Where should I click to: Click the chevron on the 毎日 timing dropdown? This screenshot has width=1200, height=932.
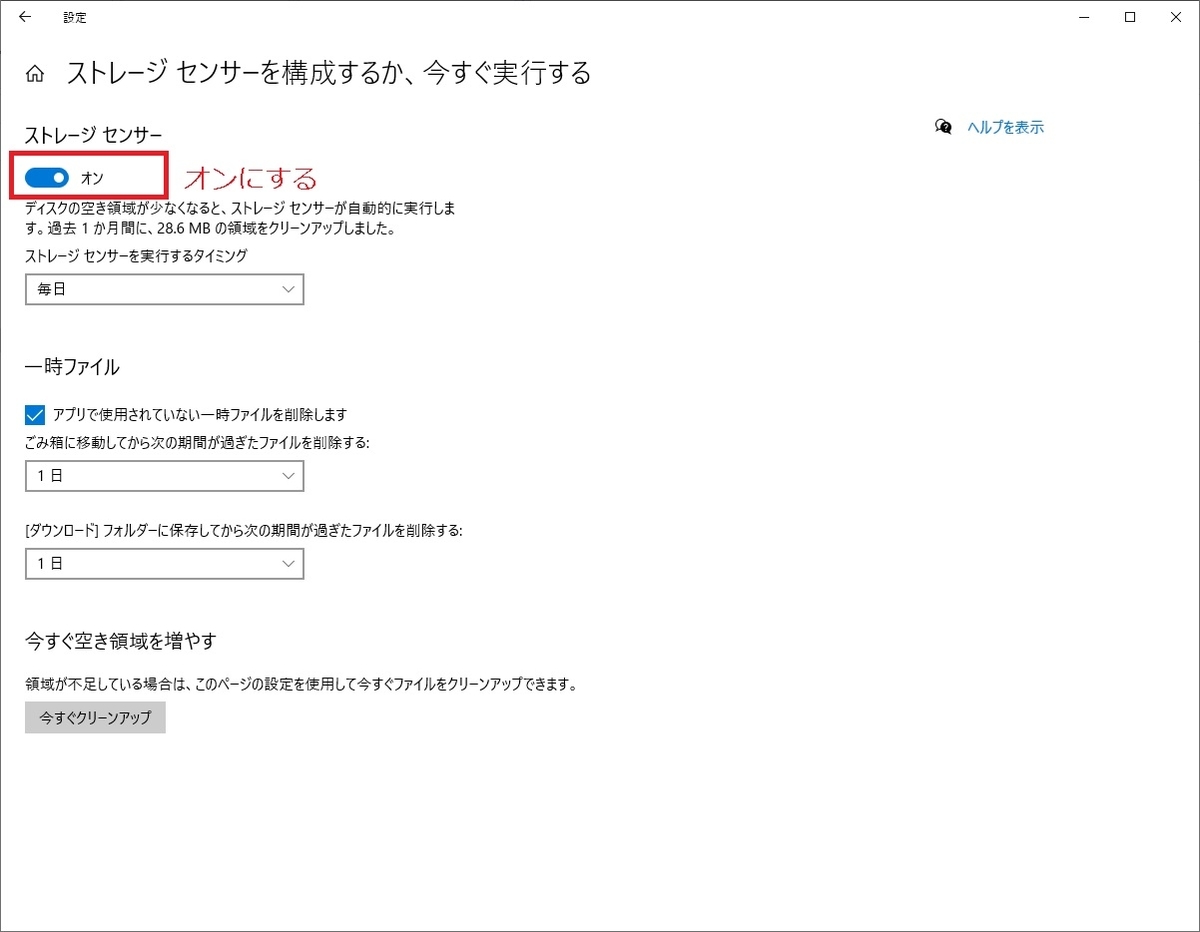pyautogui.click(x=289, y=289)
